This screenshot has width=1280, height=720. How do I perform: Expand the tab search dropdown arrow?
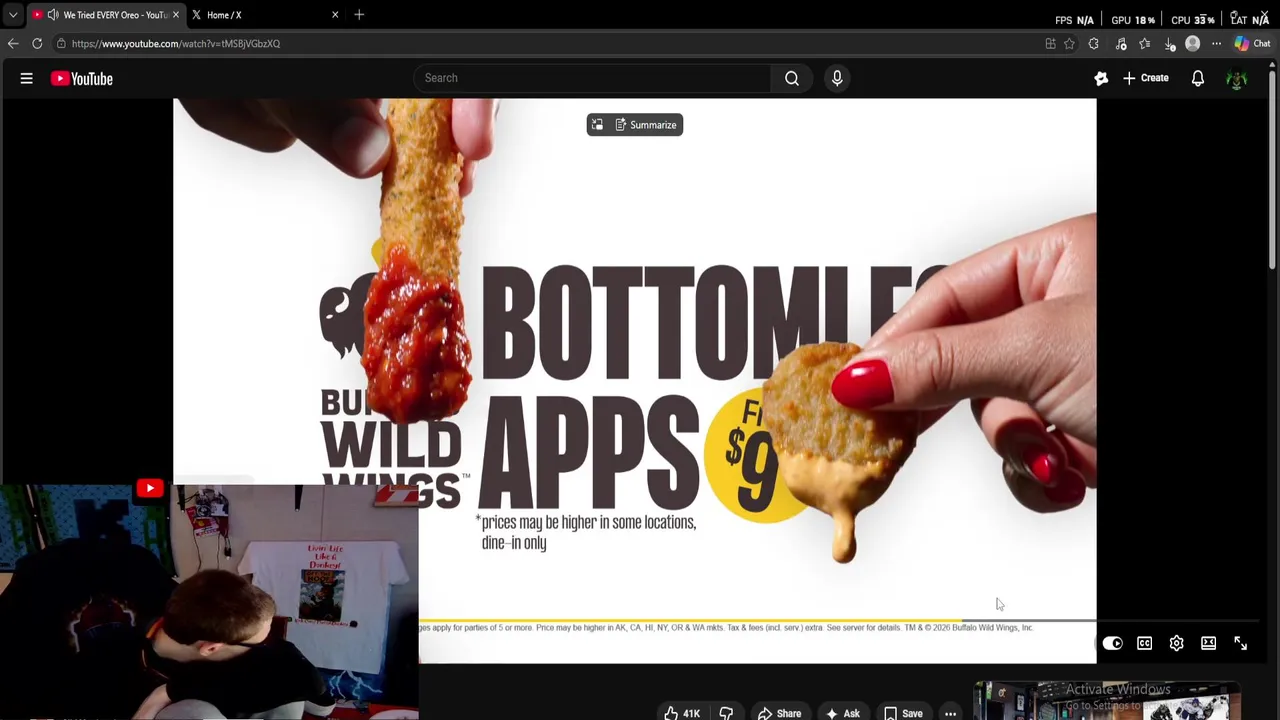12,15
